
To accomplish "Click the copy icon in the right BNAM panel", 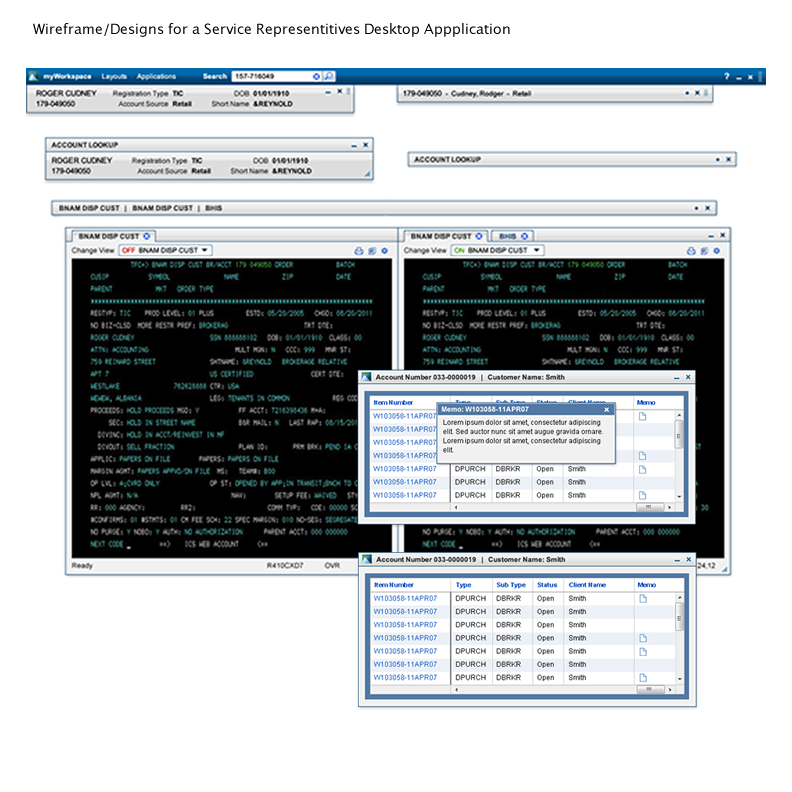I will pyautogui.click(x=703, y=250).
